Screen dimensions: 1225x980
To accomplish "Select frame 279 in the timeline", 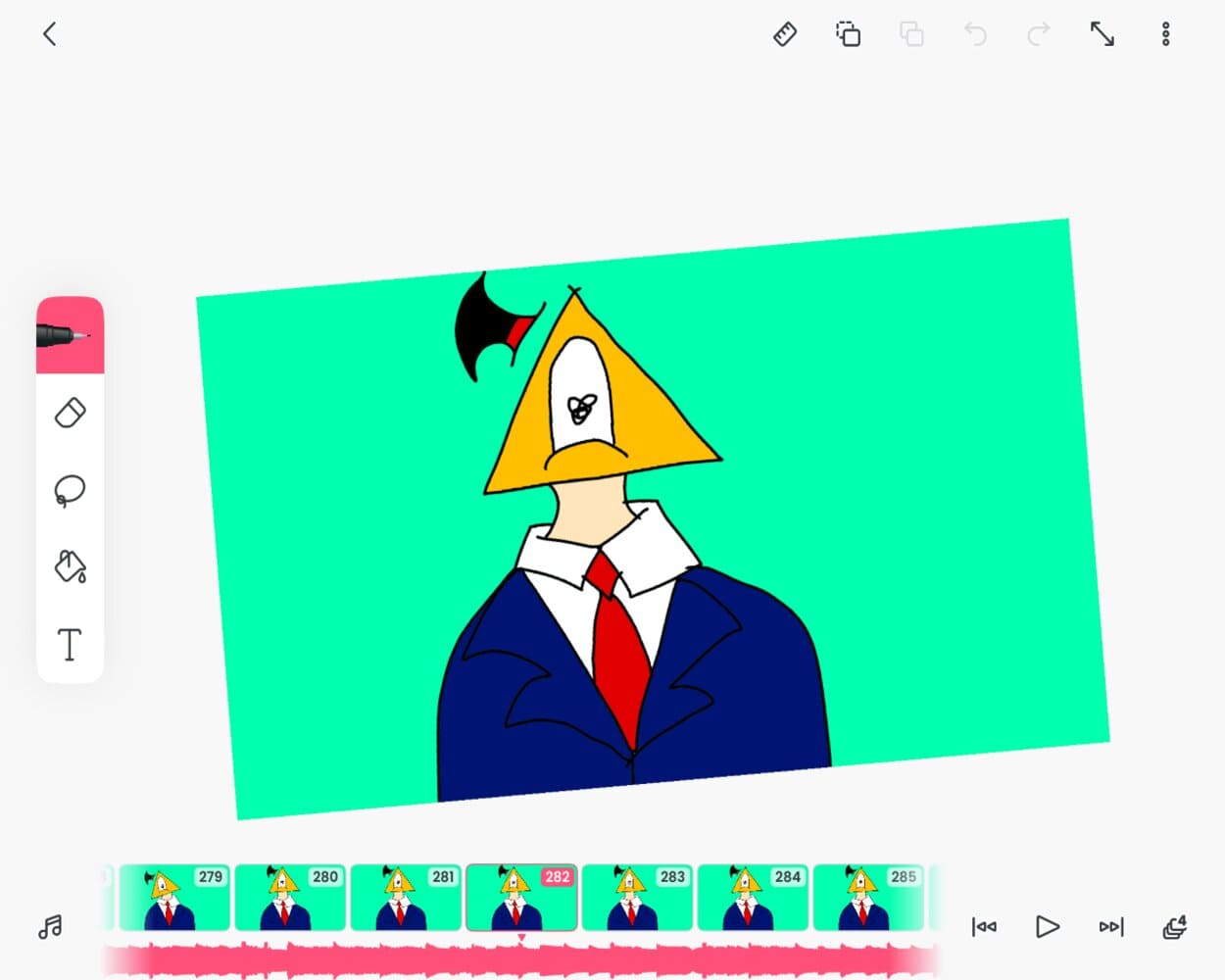I will (x=174, y=898).
